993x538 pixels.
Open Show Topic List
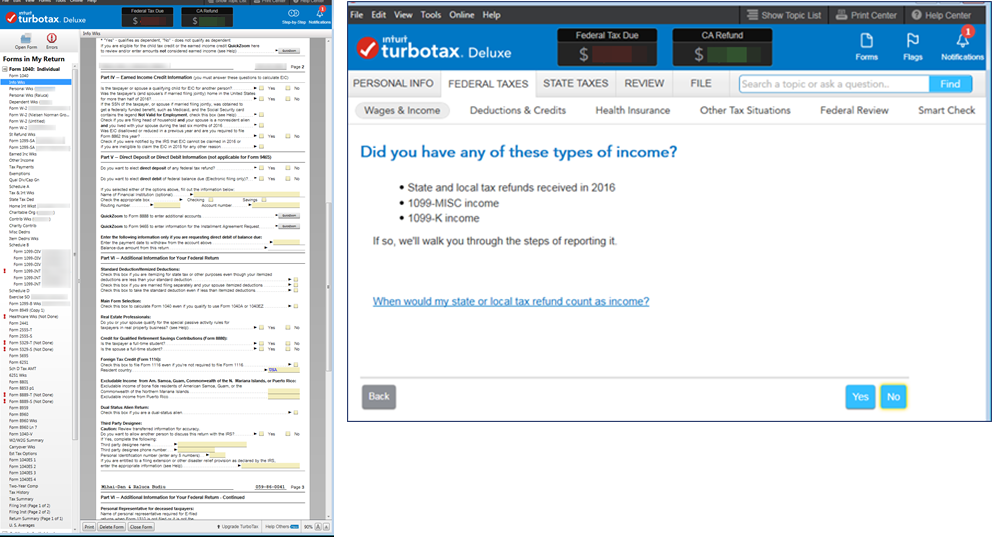(x=783, y=15)
